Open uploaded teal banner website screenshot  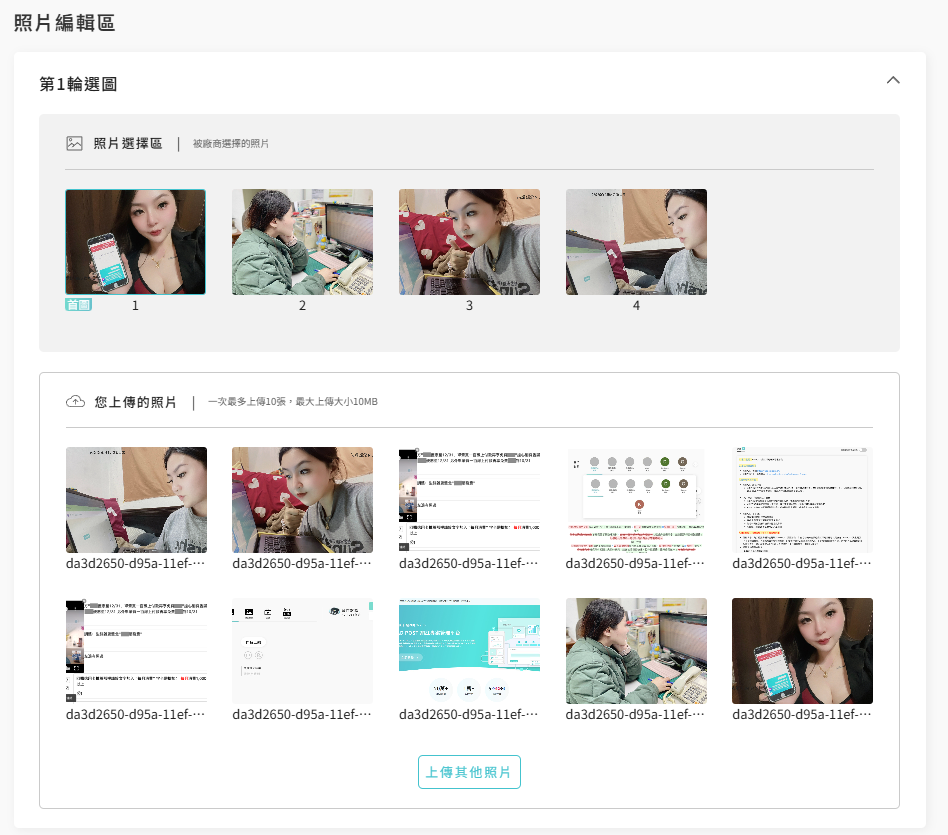(469, 651)
